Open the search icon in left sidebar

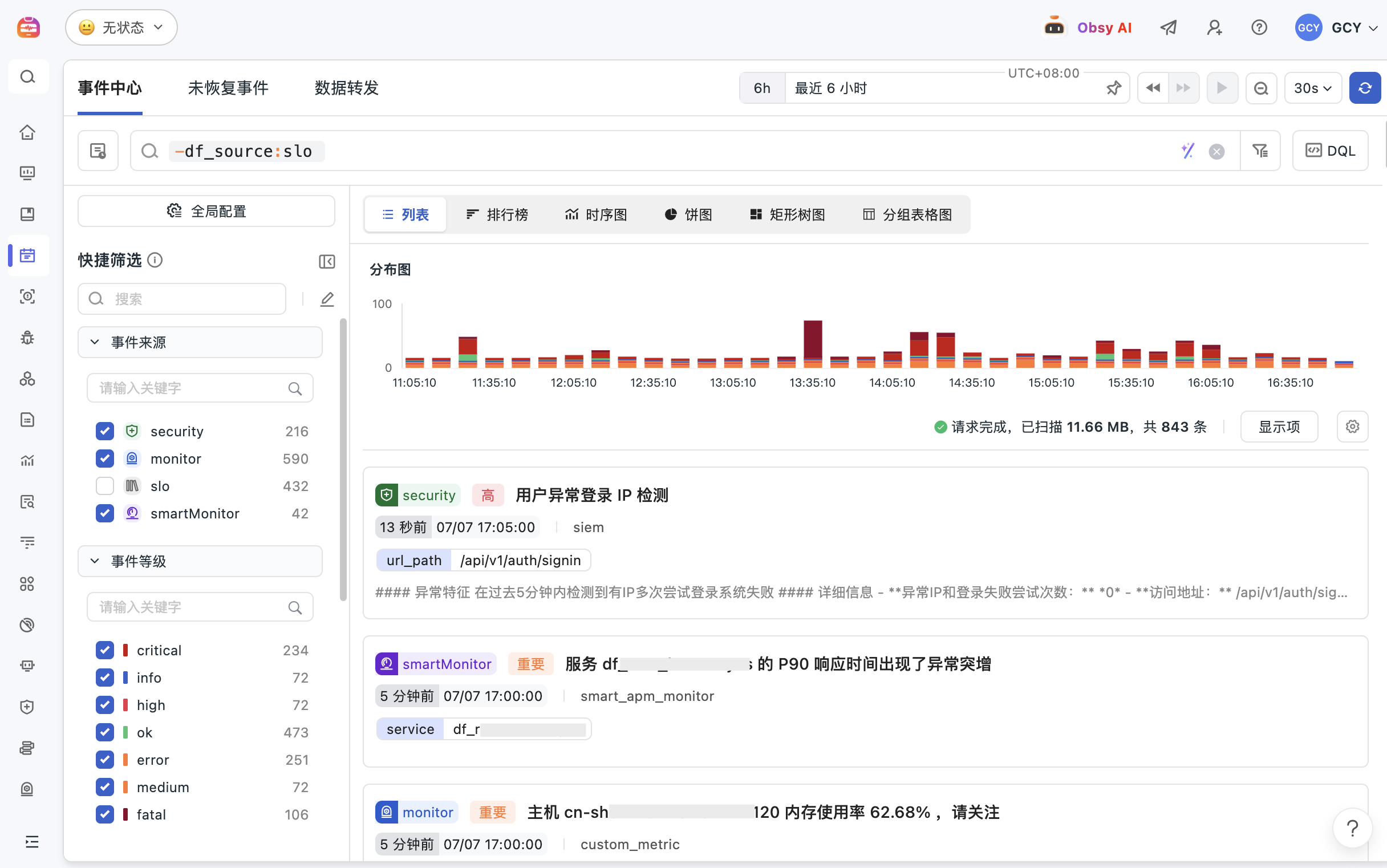tap(27, 76)
